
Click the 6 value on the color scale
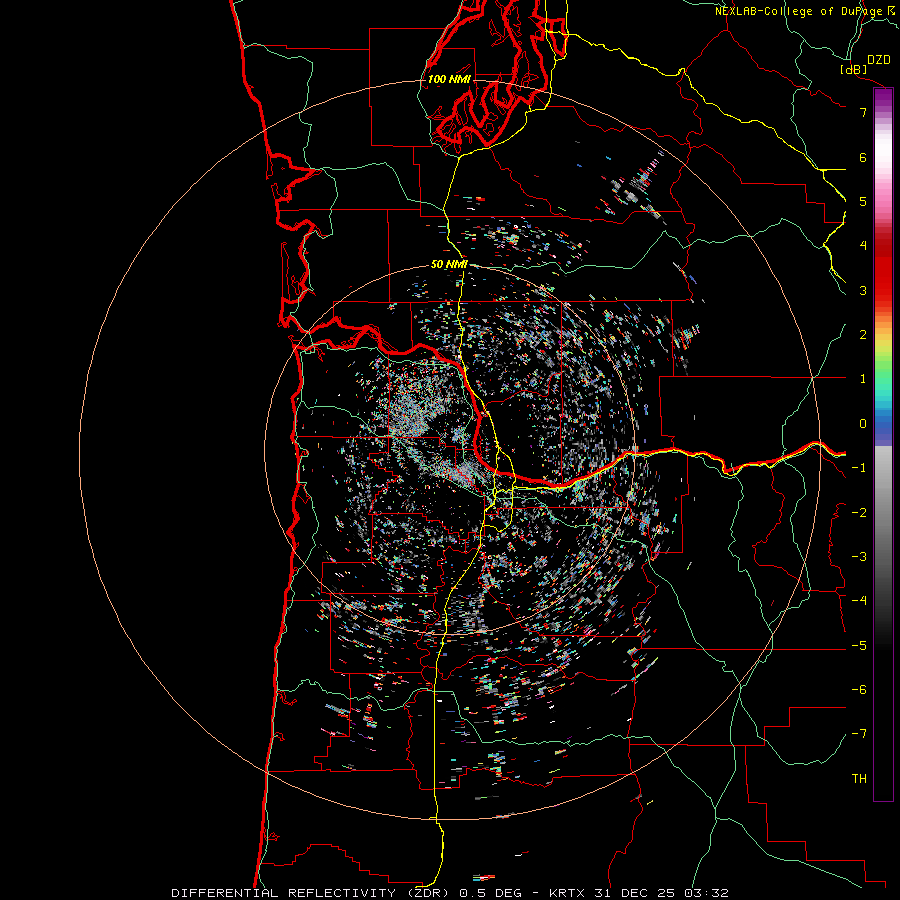pos(863,157)
